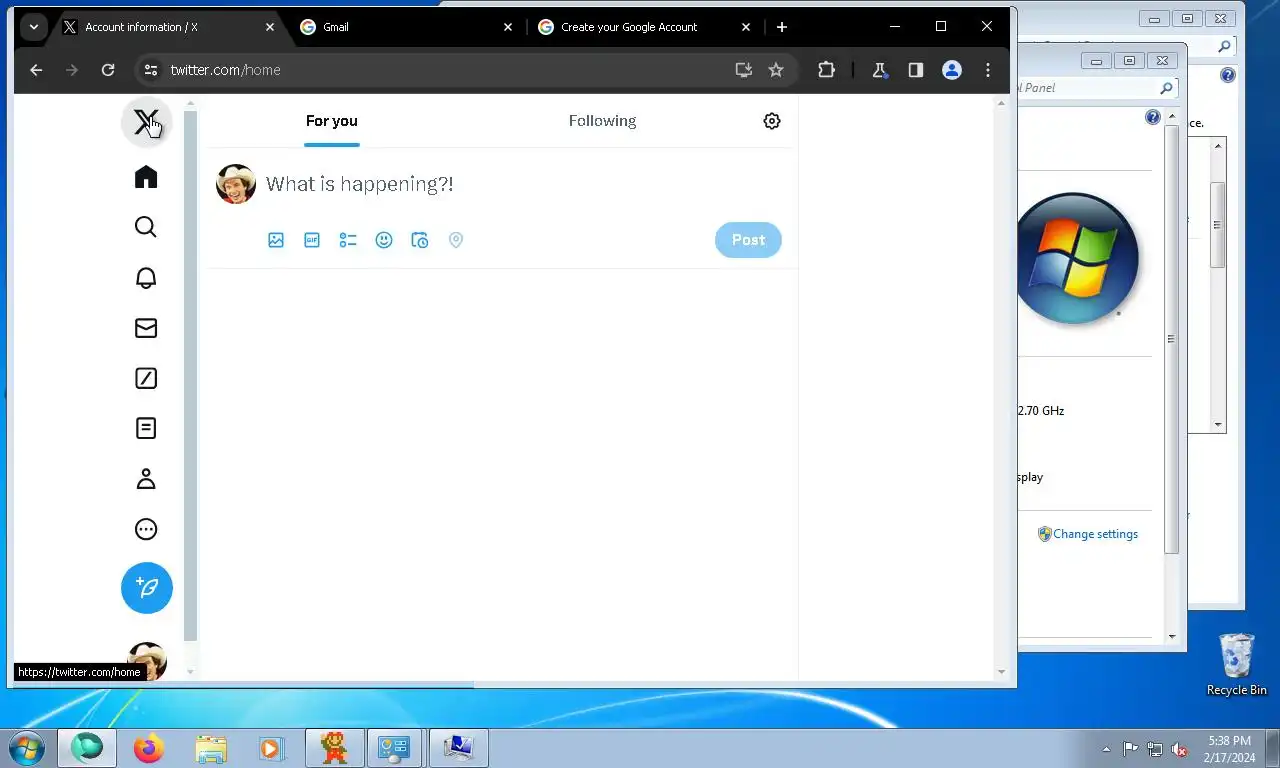Open Chrome extensions puzzle icon
Image resolution: width=1280 pixels, height=768 pixels.
(x=826, y=70)
